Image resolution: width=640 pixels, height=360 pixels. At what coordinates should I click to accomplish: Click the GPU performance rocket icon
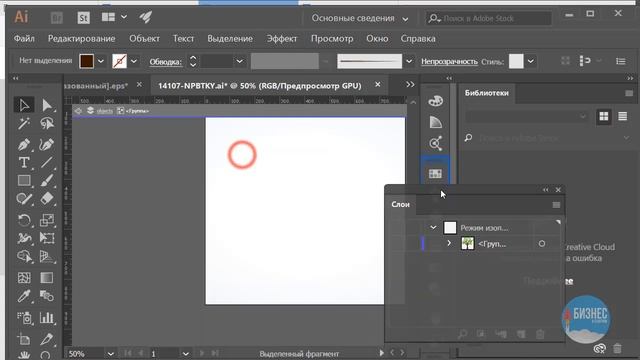(x=145, y=17)
